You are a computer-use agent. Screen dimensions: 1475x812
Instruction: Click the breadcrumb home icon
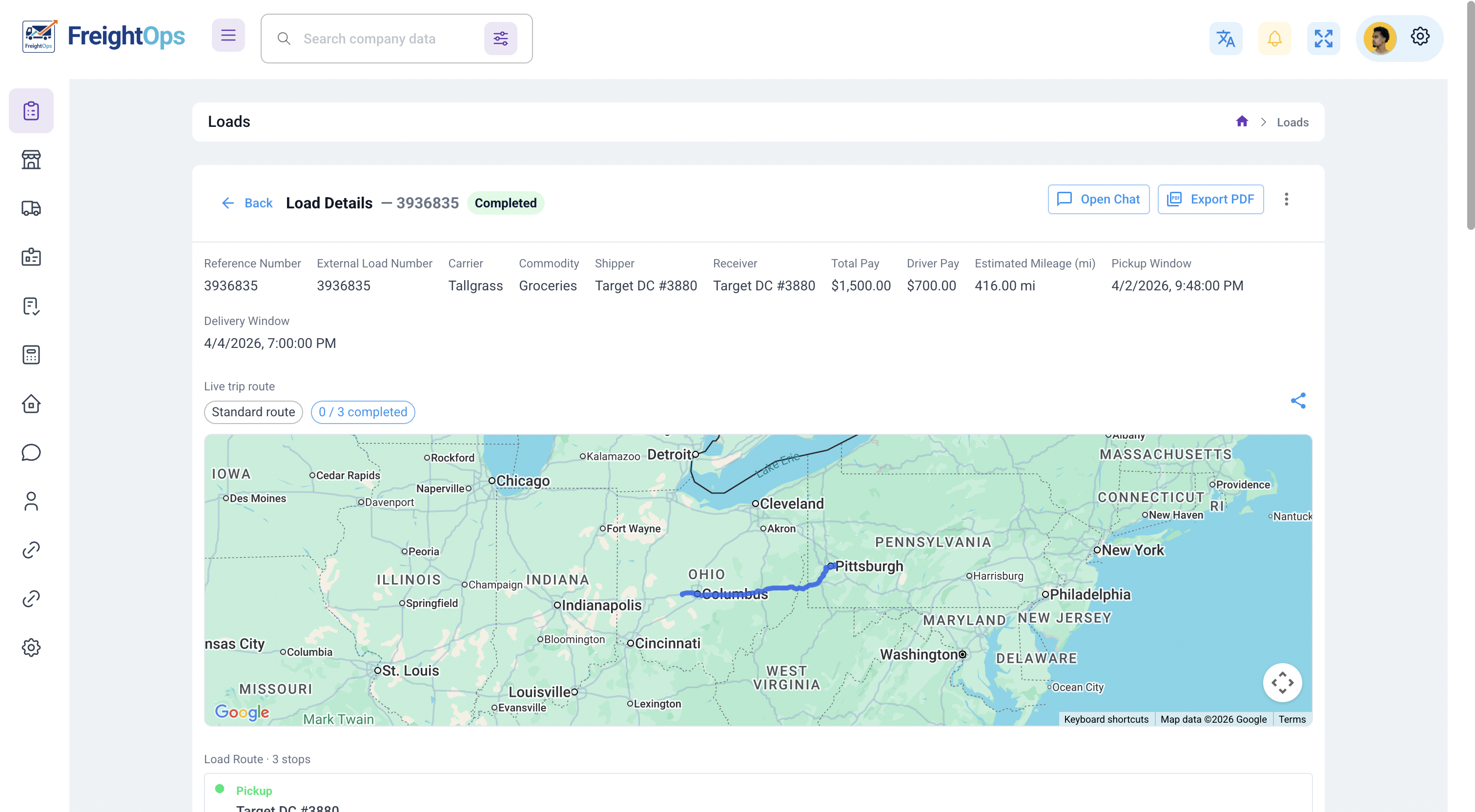pos(1241,122)
